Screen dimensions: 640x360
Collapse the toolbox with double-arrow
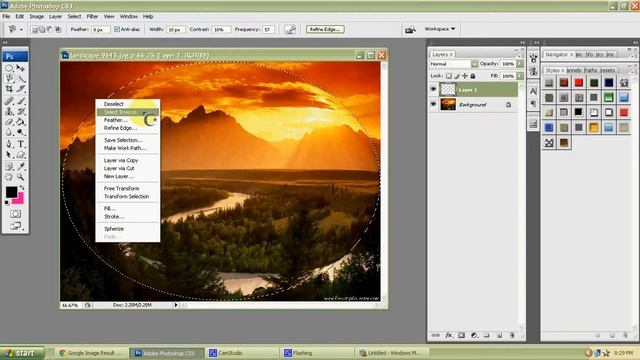pyautogui.click(x=5, y=42)
